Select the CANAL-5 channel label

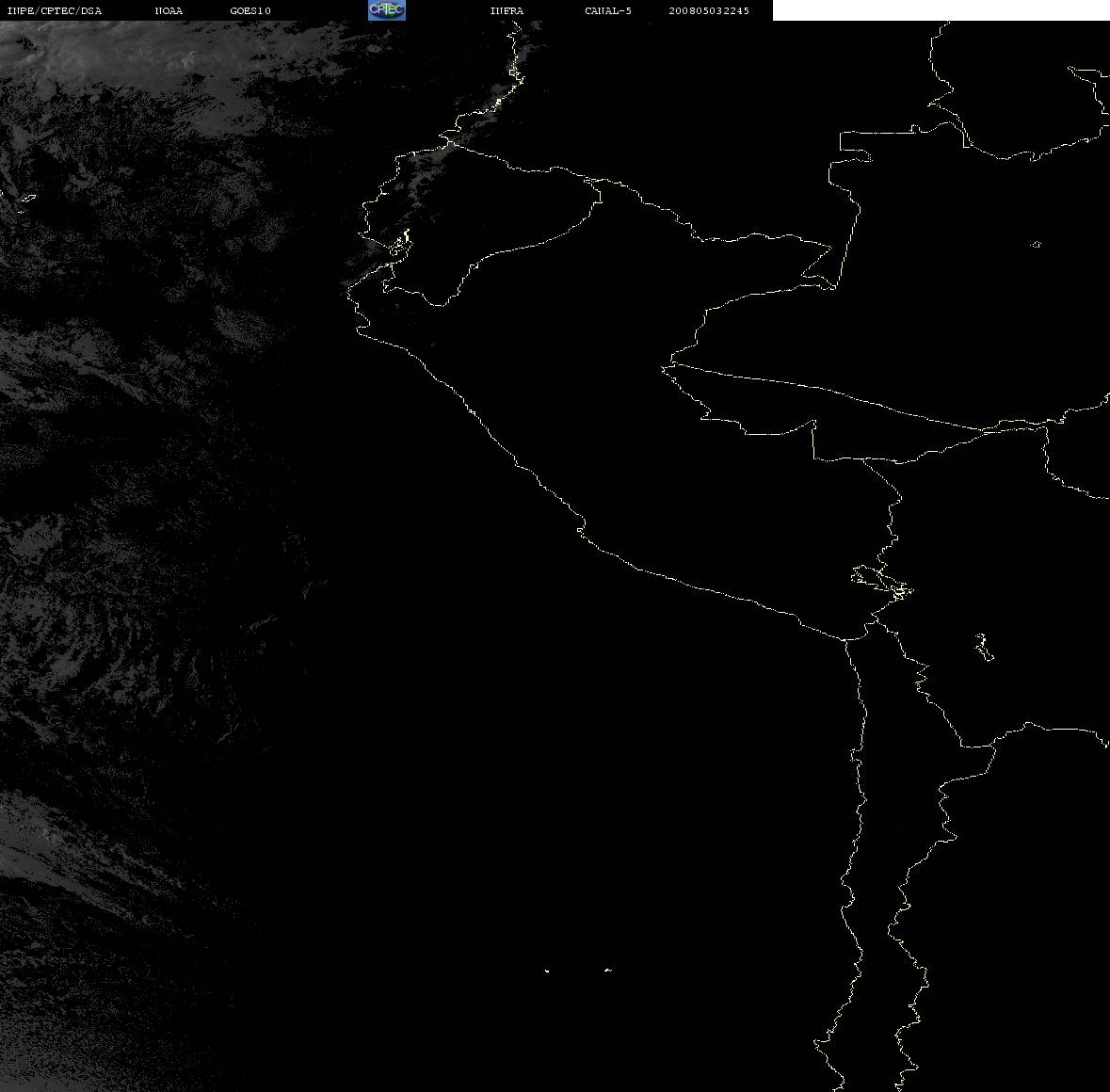608,10
